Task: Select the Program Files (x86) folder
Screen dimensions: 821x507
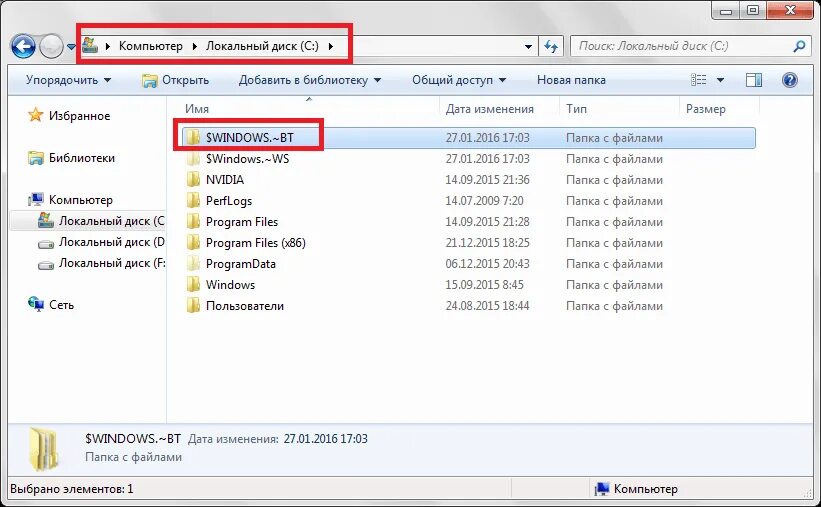Action: 256,243
